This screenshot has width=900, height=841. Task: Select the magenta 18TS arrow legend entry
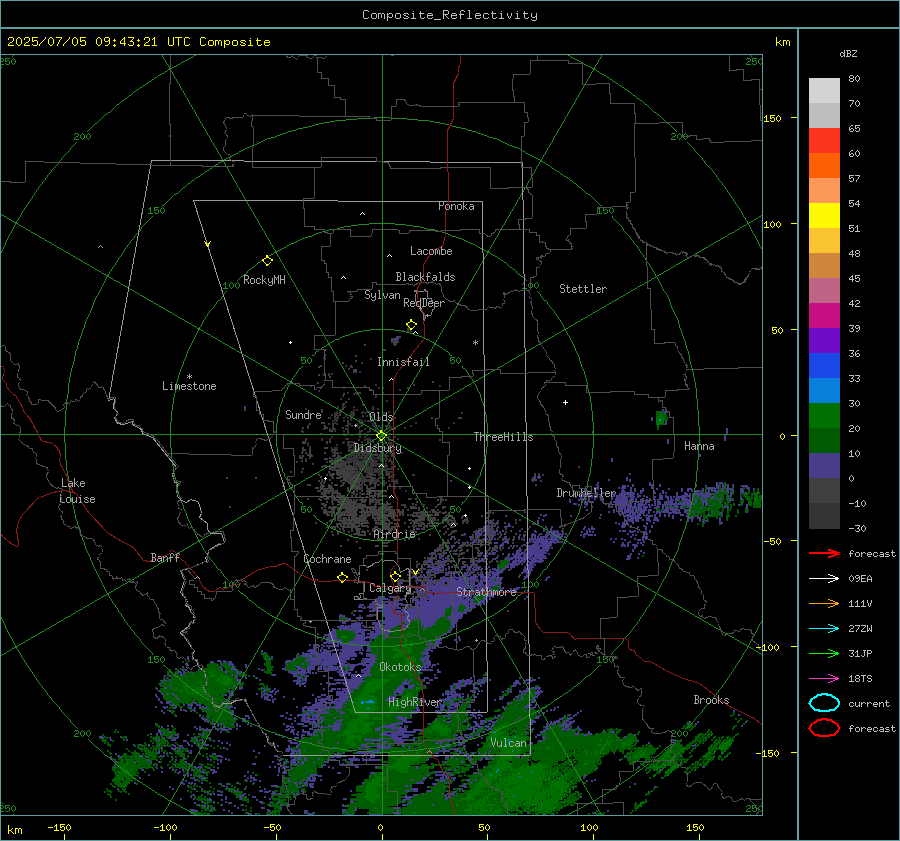click(x=824, y=679)
